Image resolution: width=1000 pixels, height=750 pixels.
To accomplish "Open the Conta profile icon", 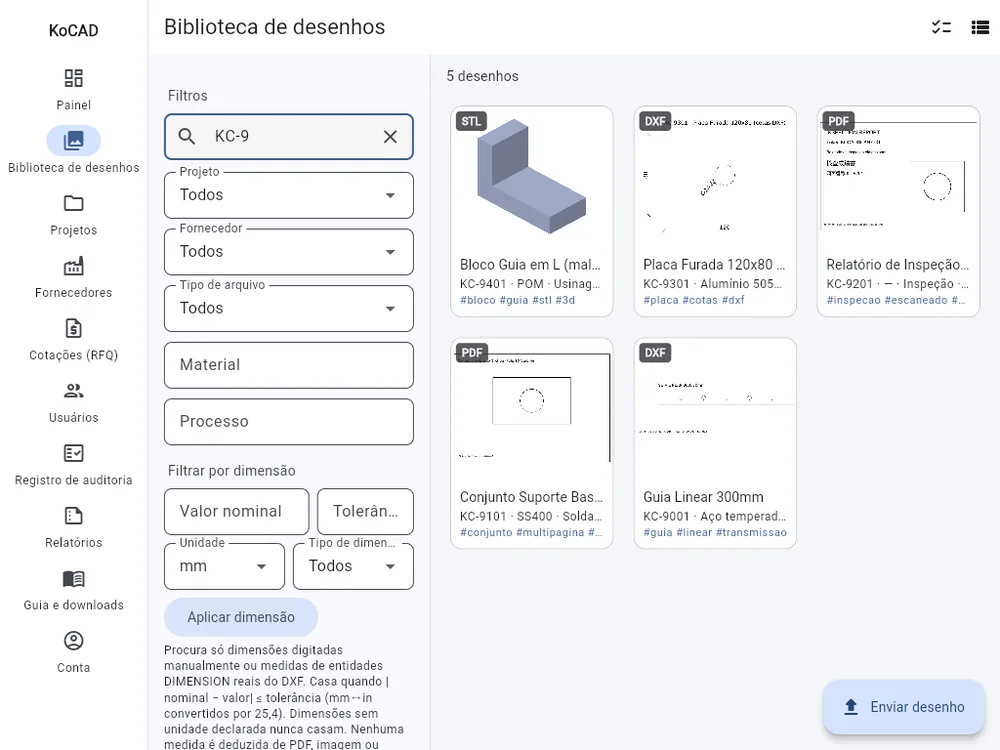I will point(73,640).
